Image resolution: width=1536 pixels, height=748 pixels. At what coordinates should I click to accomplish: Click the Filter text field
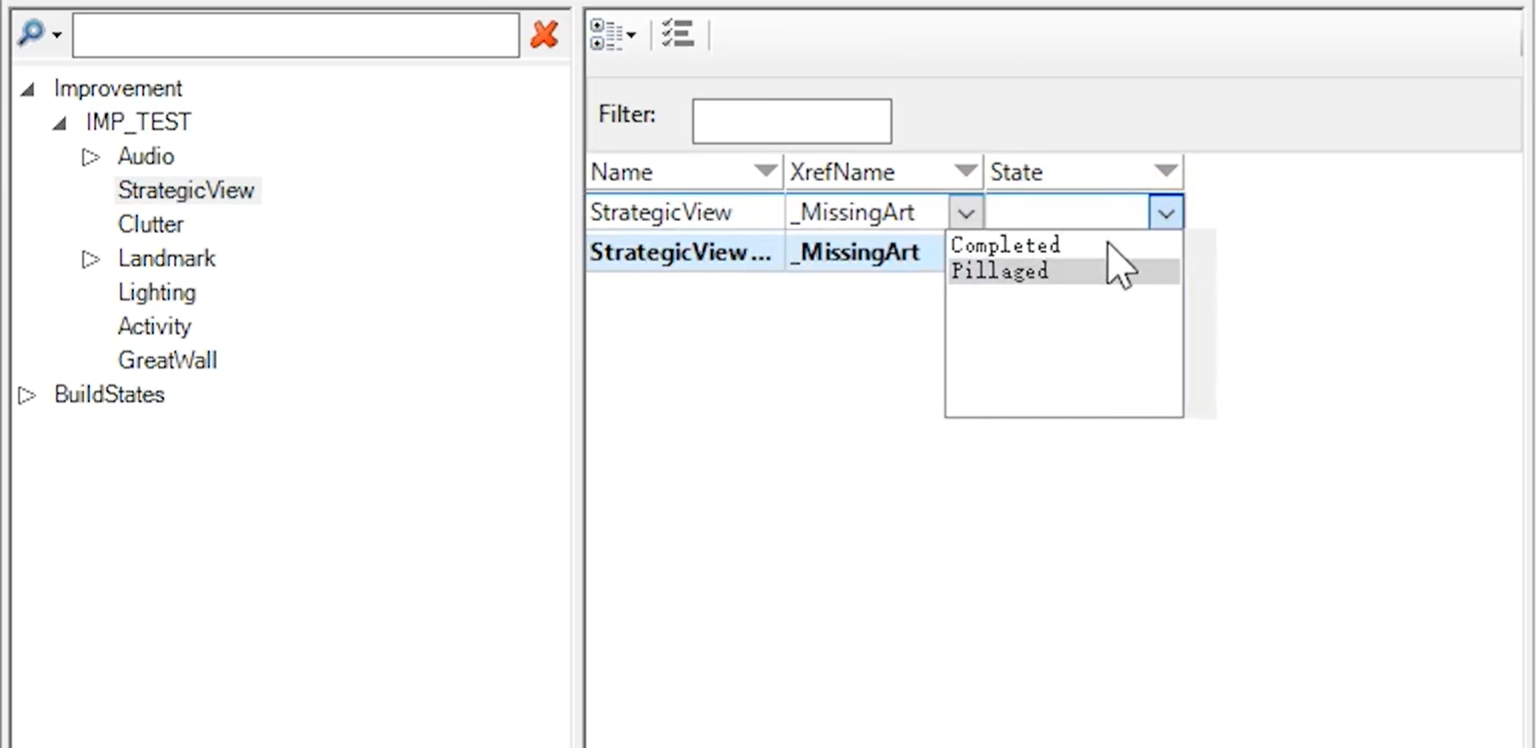pos(791,121)
